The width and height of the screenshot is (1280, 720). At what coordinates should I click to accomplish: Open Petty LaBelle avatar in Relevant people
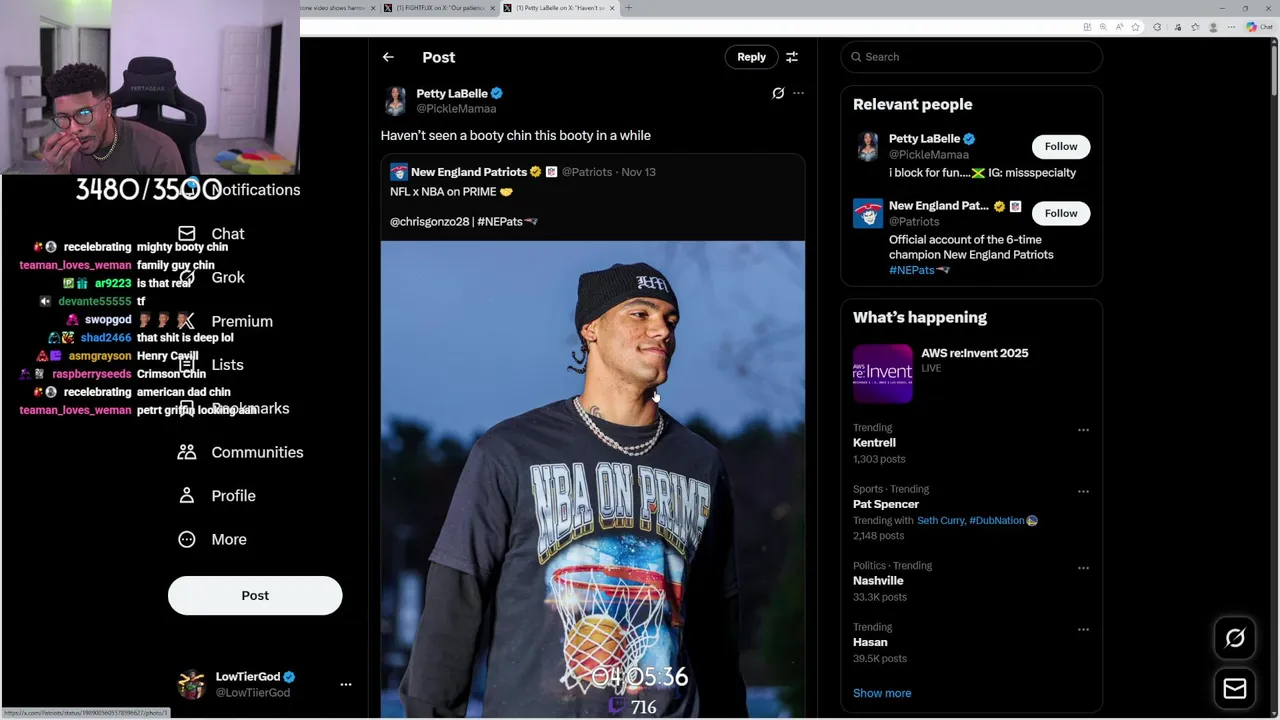[867, 146]
